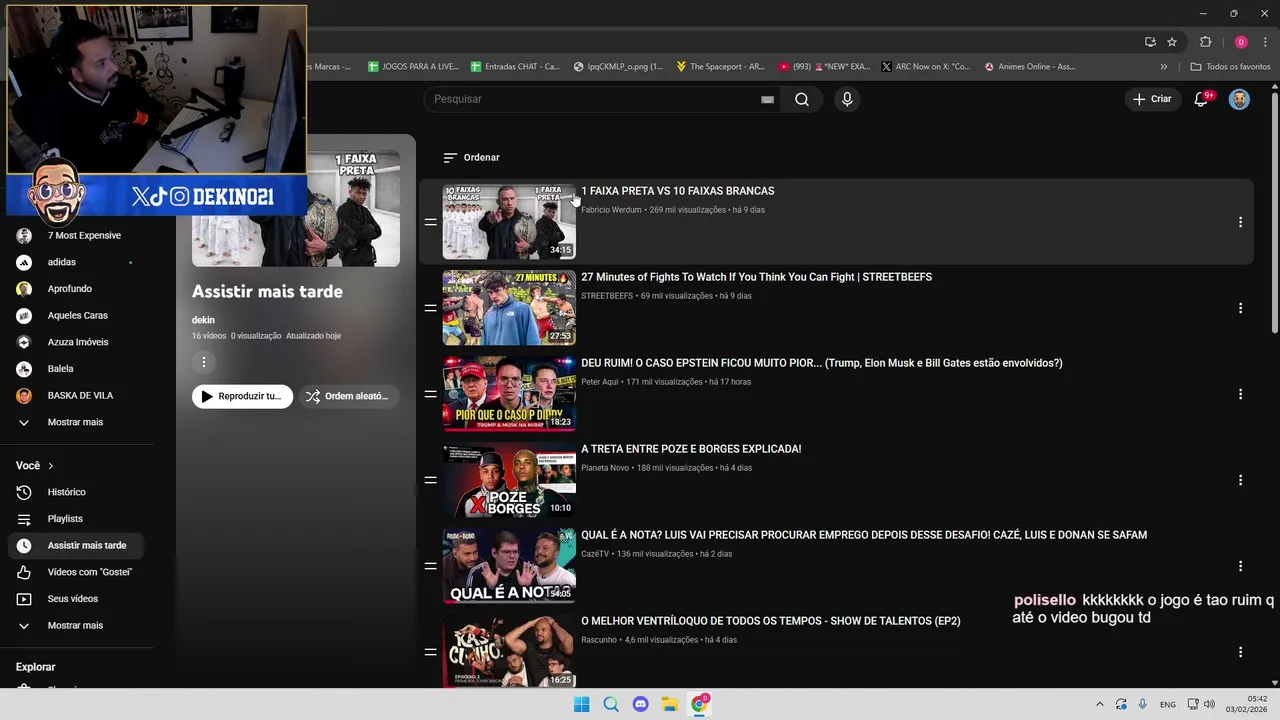This screenshot has width=1280, height=720.
Task: Open File Explorer from taskbar
Action: [x=670, y=704]
